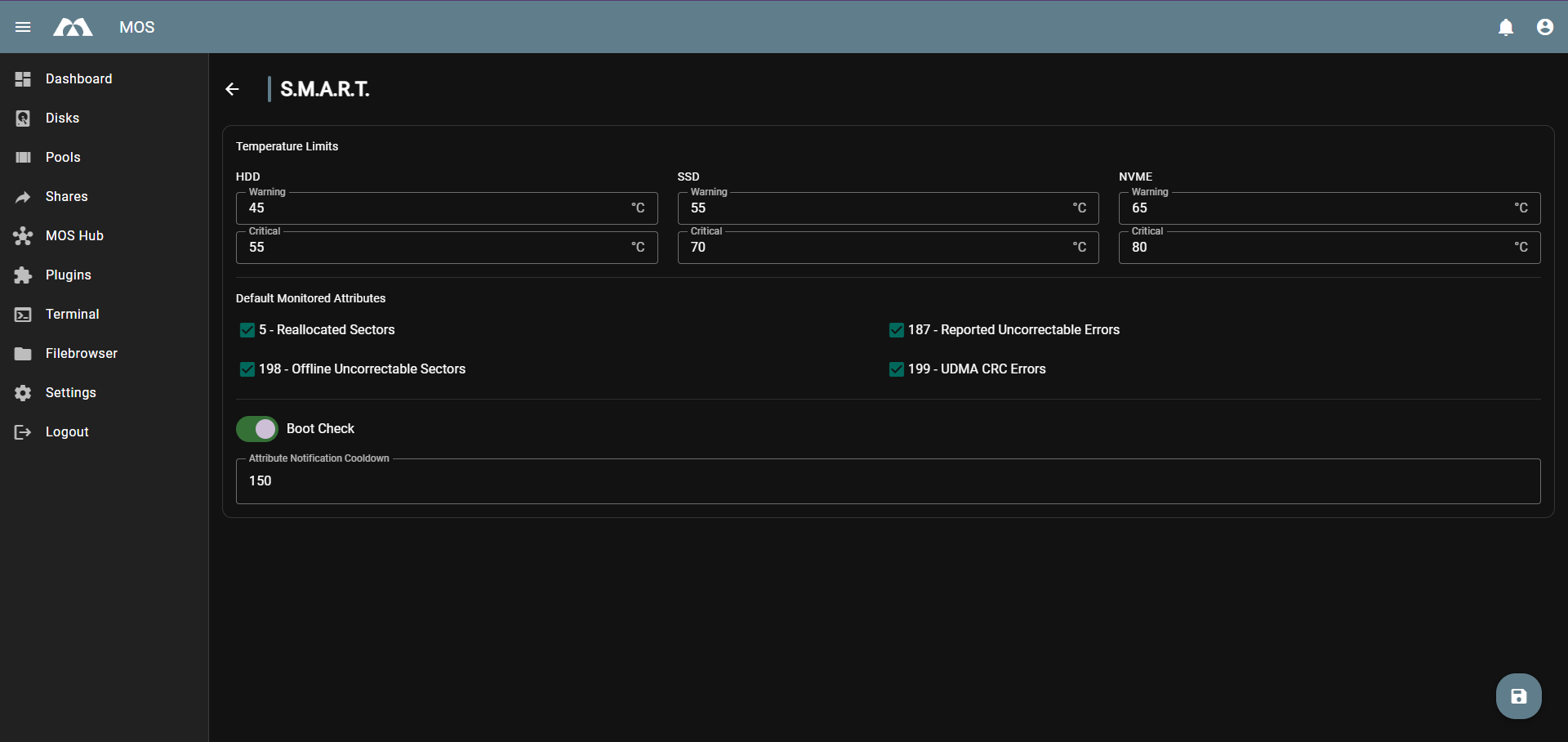Focus the Attribute Notification Cooldown field
Screen dimensions: 1568x742
pyautogui.click(x=887, y=481)
